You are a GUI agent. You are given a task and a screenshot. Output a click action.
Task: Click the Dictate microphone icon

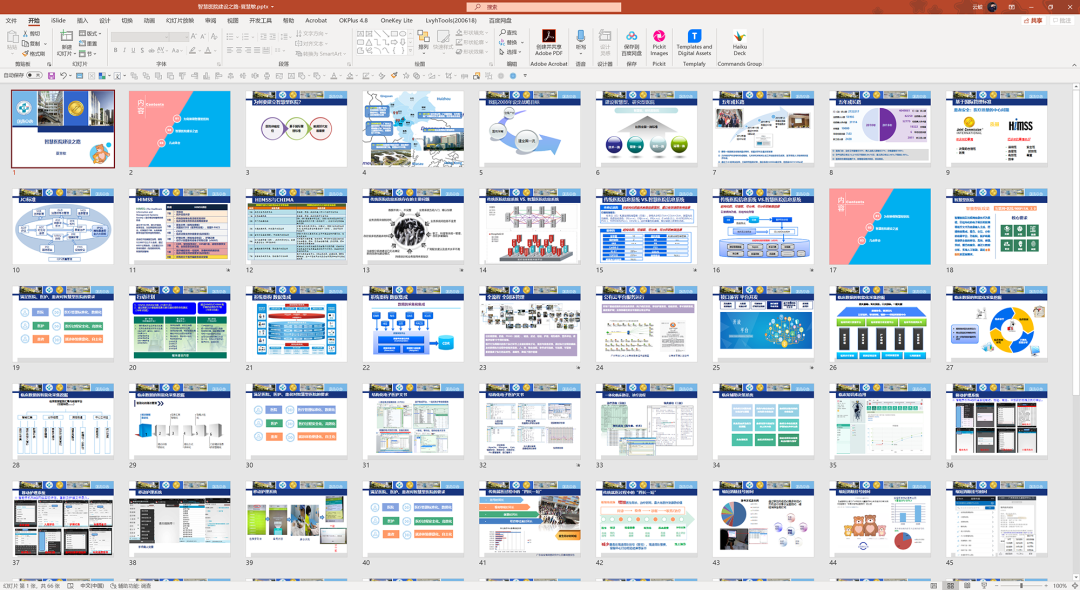(581, 36)
